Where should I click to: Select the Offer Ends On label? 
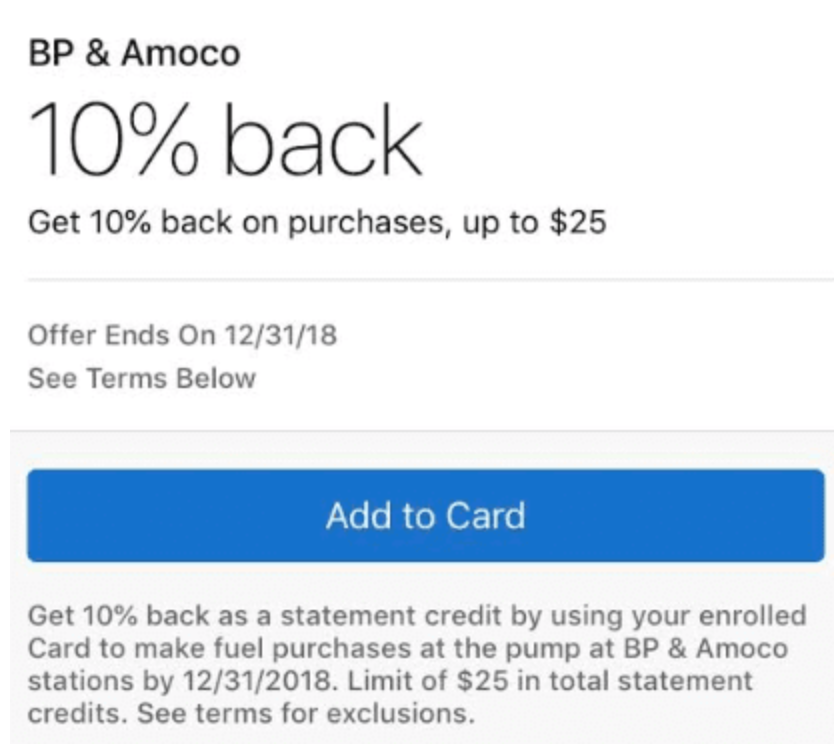click(x=115, y=336)
